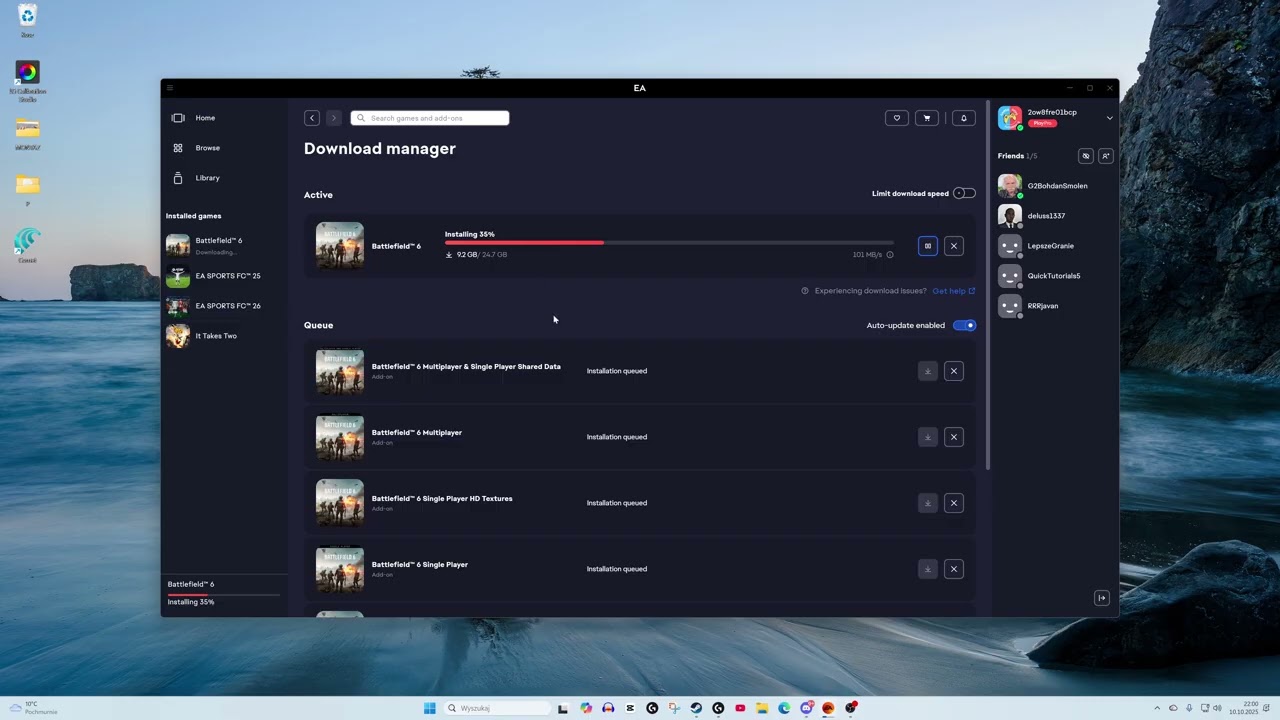Viewport: 1280px width, 720px height.
Task: Open the taskbar clock and date
Action: [1244, 708]
